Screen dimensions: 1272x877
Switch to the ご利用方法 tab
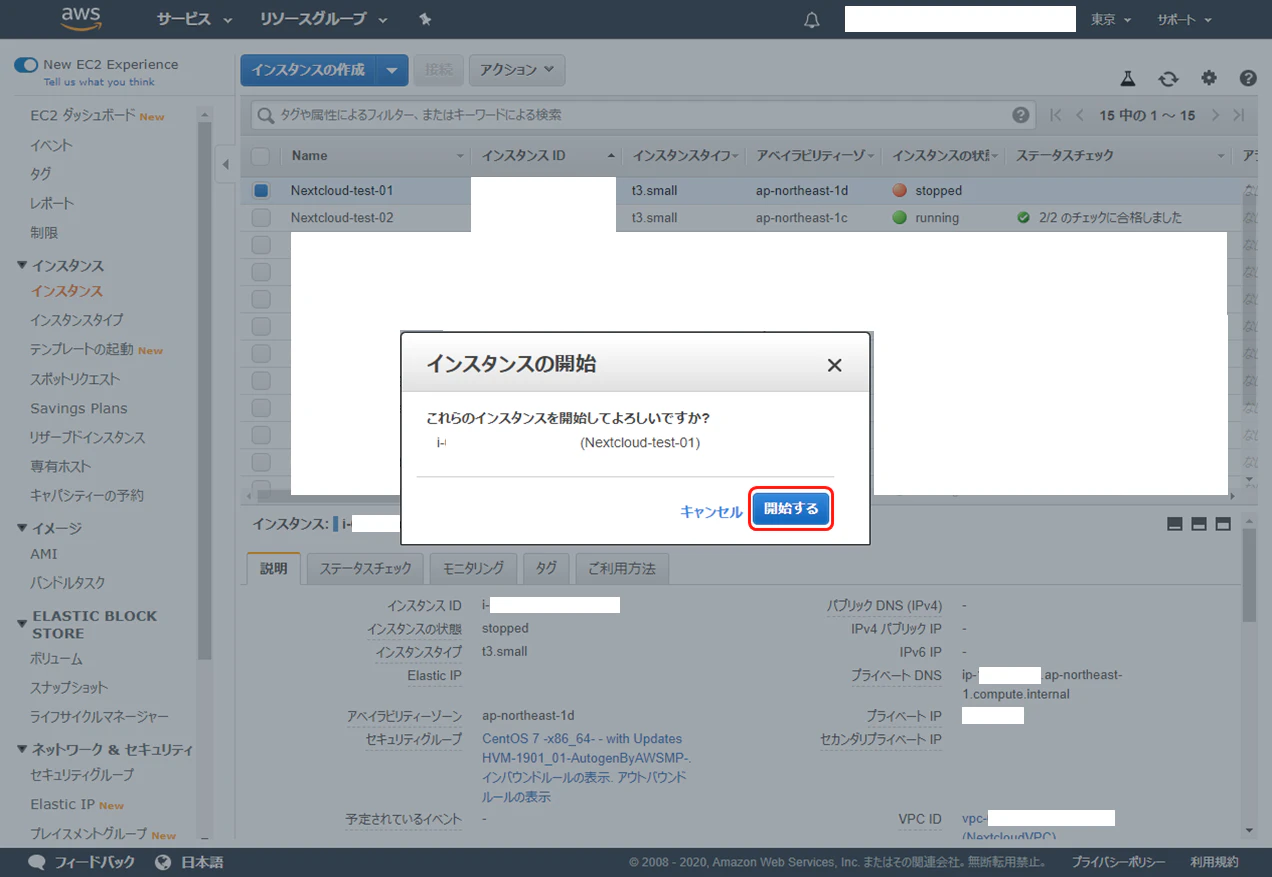pyautogui.click(x=622, y=568)
